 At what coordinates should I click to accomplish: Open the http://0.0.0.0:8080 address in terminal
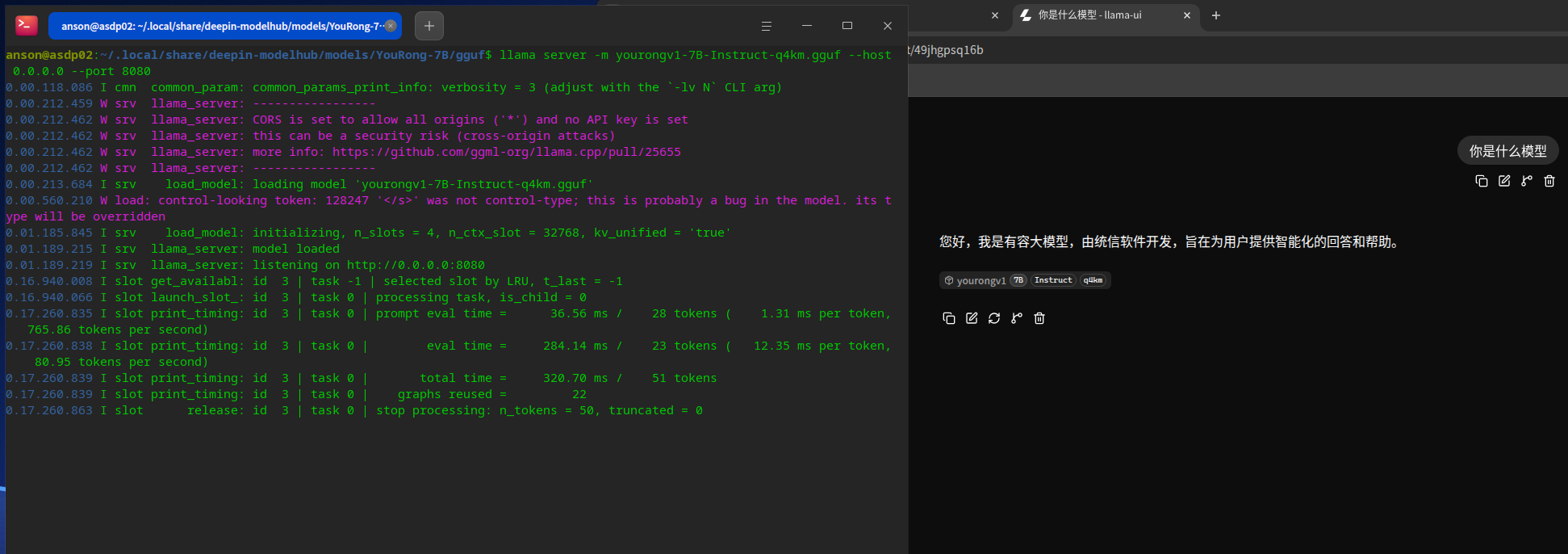point(416,265)
